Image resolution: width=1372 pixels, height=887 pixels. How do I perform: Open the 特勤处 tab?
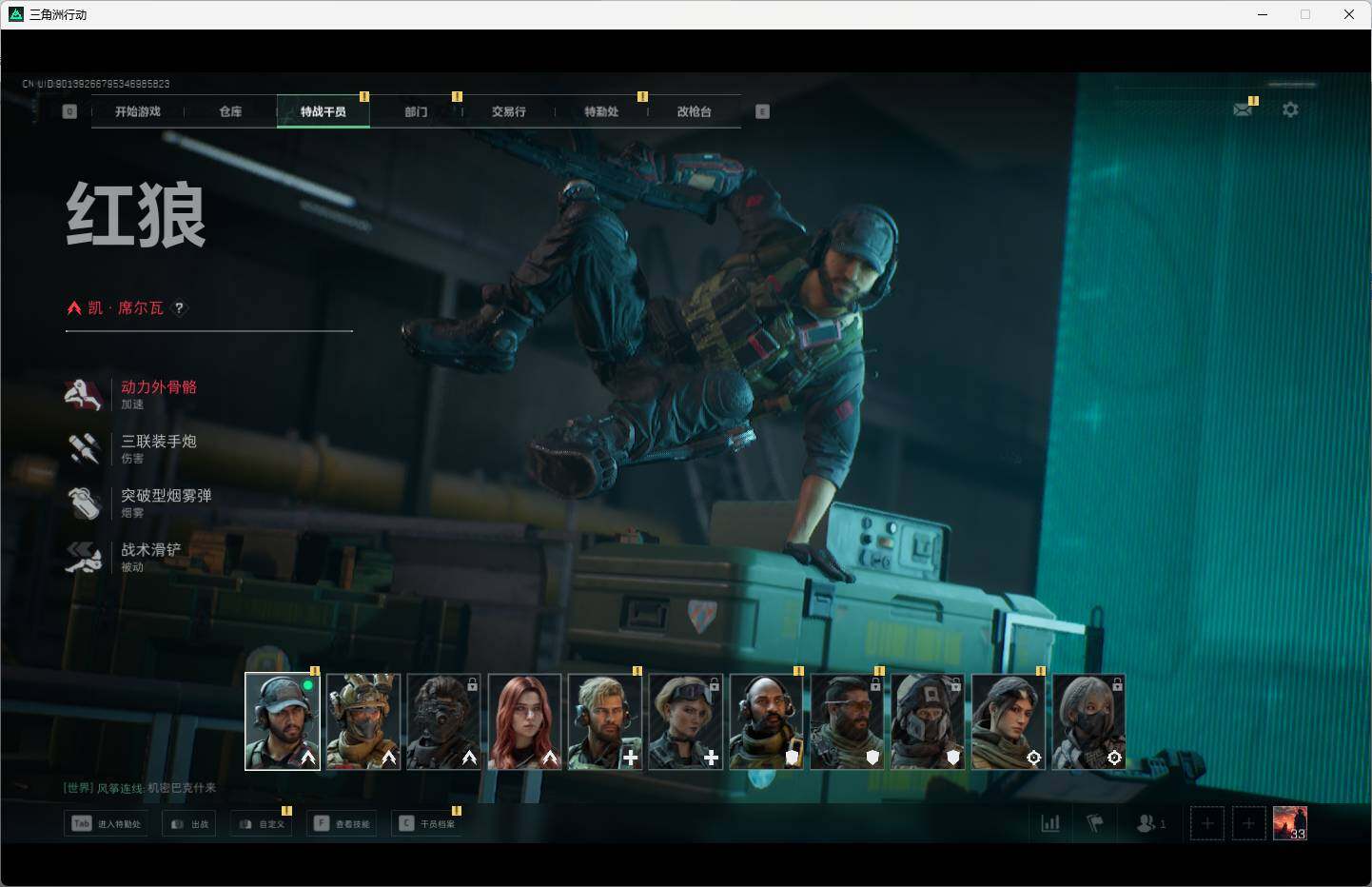[601, 111]
